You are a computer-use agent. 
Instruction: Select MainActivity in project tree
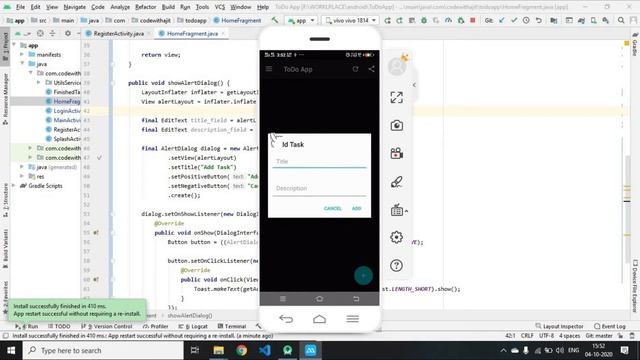[x=63, y=120]
